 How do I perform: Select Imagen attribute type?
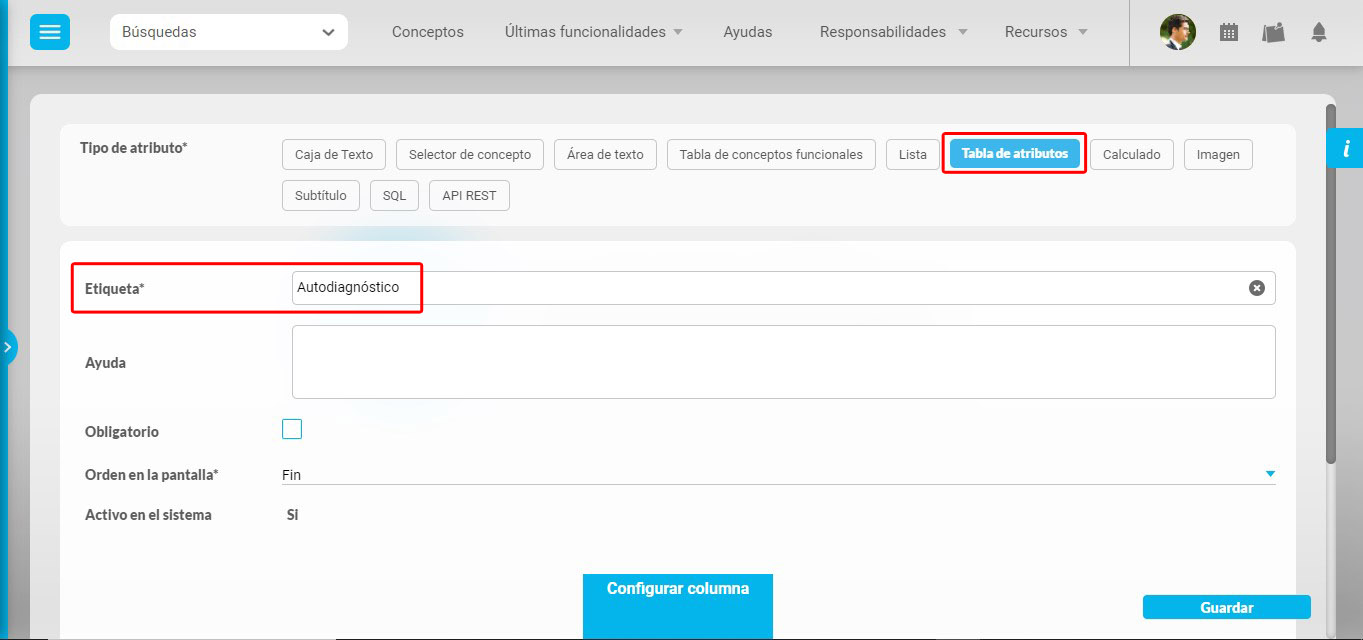[1218, 155]
